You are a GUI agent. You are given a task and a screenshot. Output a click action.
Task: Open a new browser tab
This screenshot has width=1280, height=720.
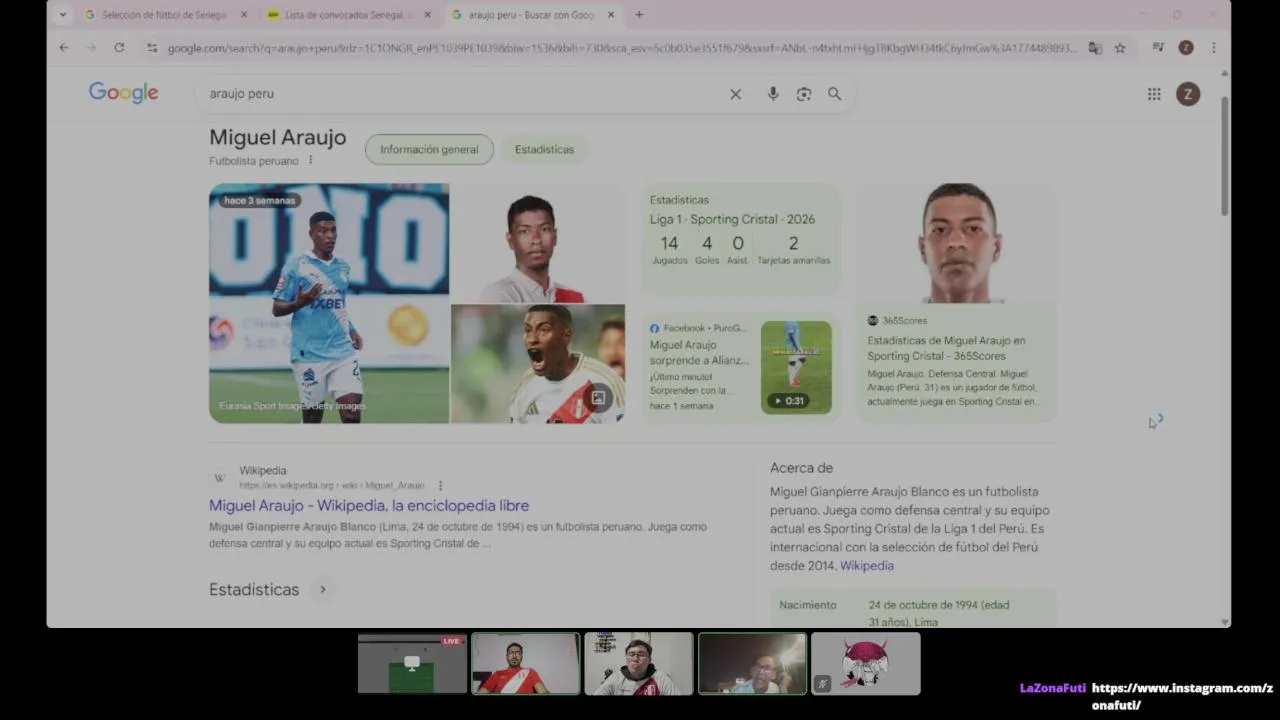tap(639, 15)
